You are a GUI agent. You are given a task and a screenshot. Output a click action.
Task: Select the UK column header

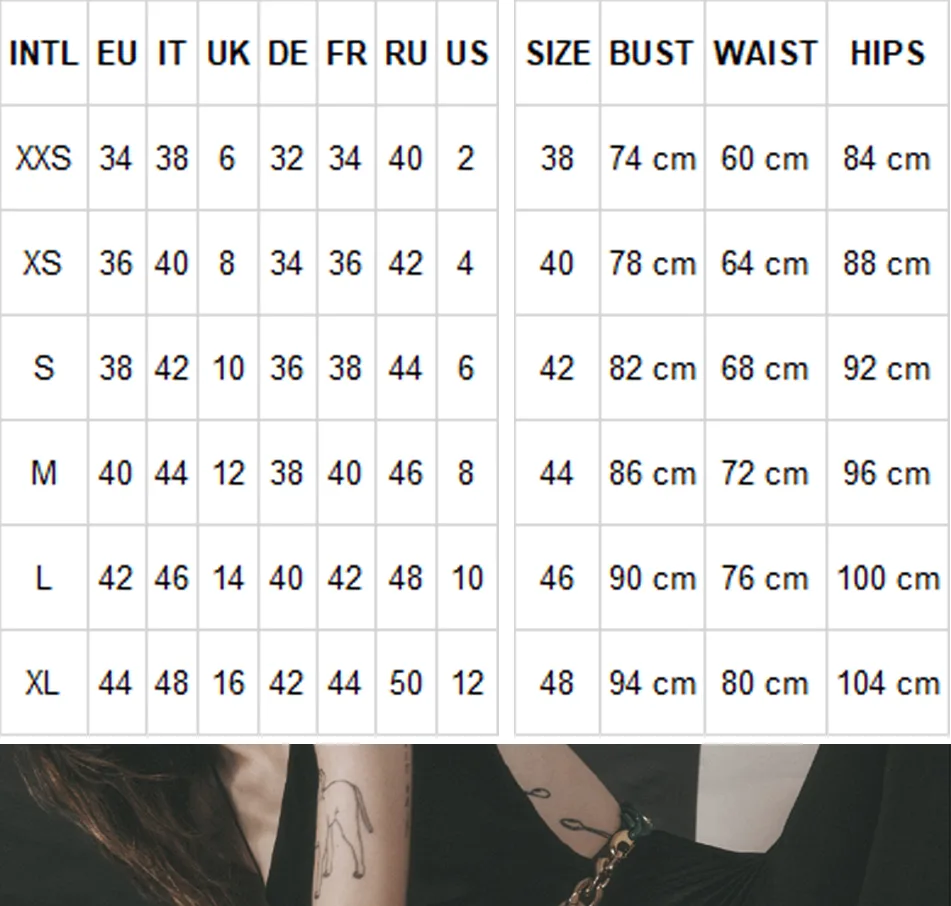[x=228, y=54]
